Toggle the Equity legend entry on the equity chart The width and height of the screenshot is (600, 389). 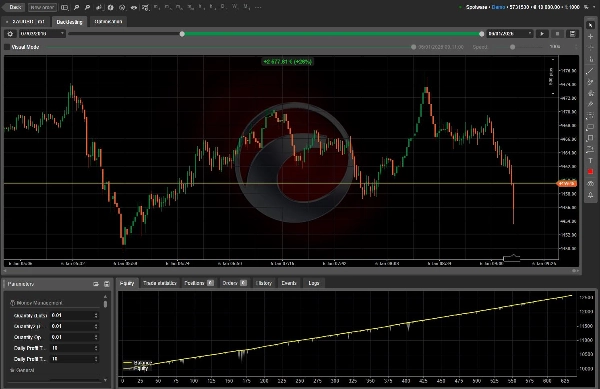coord(136,368)
